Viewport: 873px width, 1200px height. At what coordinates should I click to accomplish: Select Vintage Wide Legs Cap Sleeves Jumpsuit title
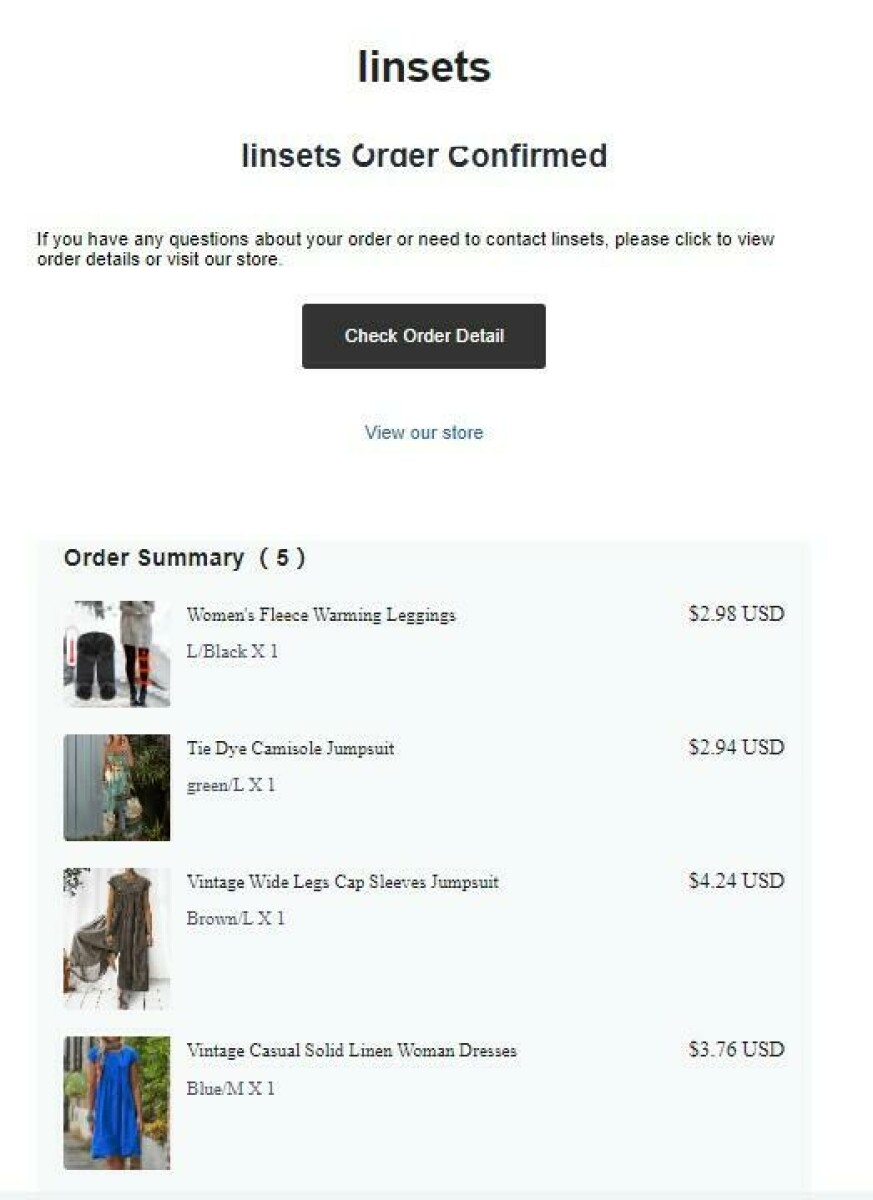(342, 882)
